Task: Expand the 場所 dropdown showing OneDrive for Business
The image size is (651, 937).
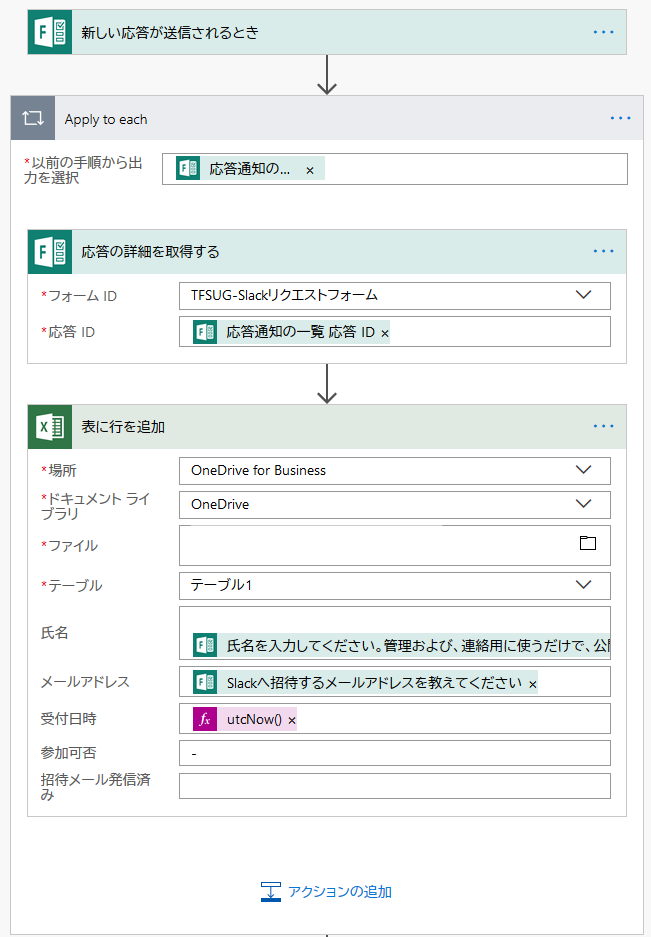Action: click(x=583, y=470)
